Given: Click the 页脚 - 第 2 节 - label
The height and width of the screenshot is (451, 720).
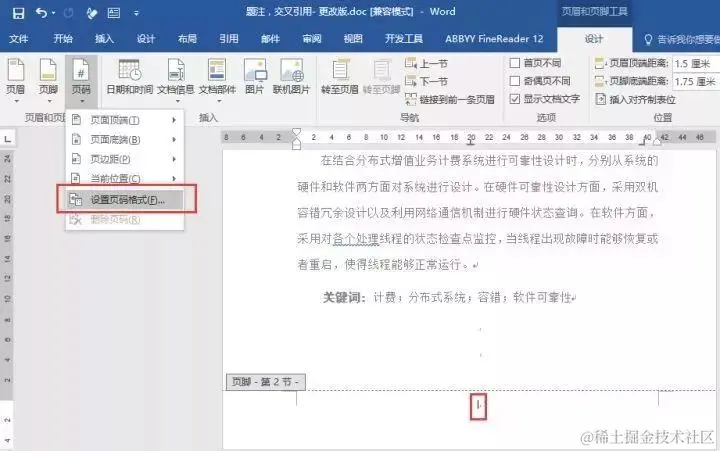Looking at the screenshot, I should point(266,382).
